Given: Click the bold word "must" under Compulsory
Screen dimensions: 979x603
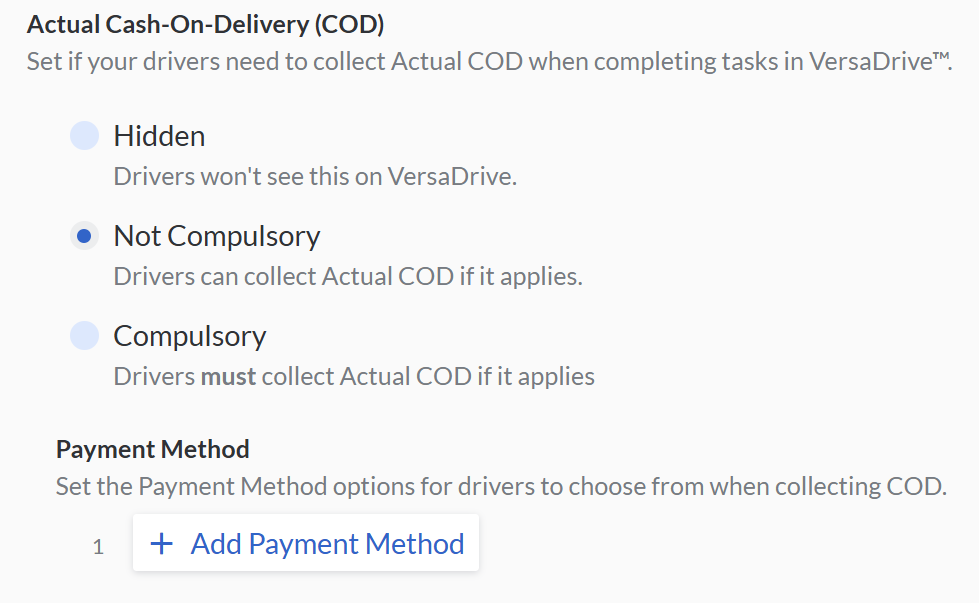Looking at the screenshot, I should click(x=229, y=377).
